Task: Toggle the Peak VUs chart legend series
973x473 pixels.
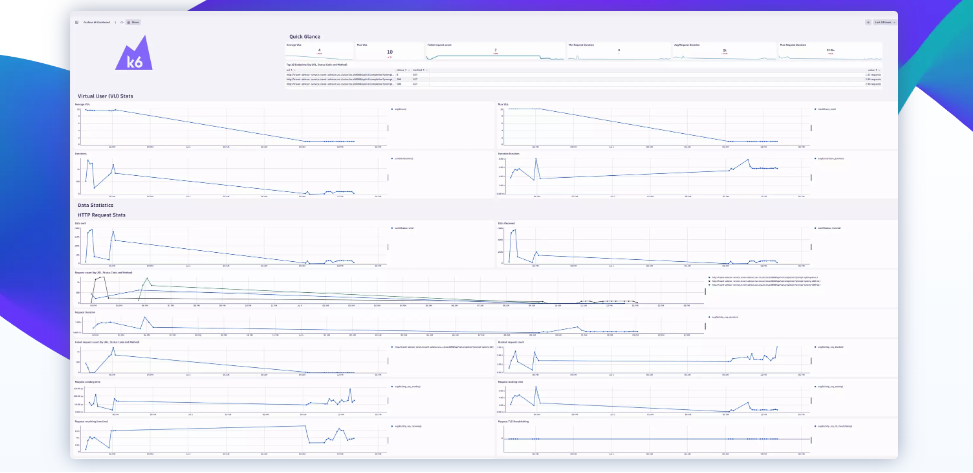Action: tap(825, 109)
